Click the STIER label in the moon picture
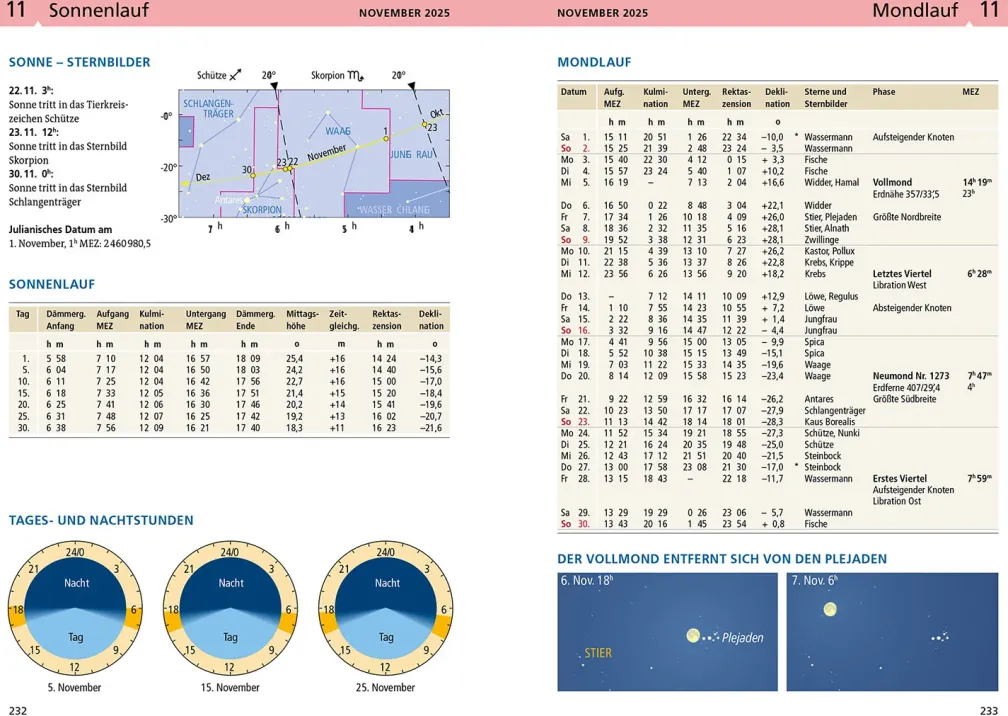This screenshot has height=716, width=1008. (x=598, y=653)
